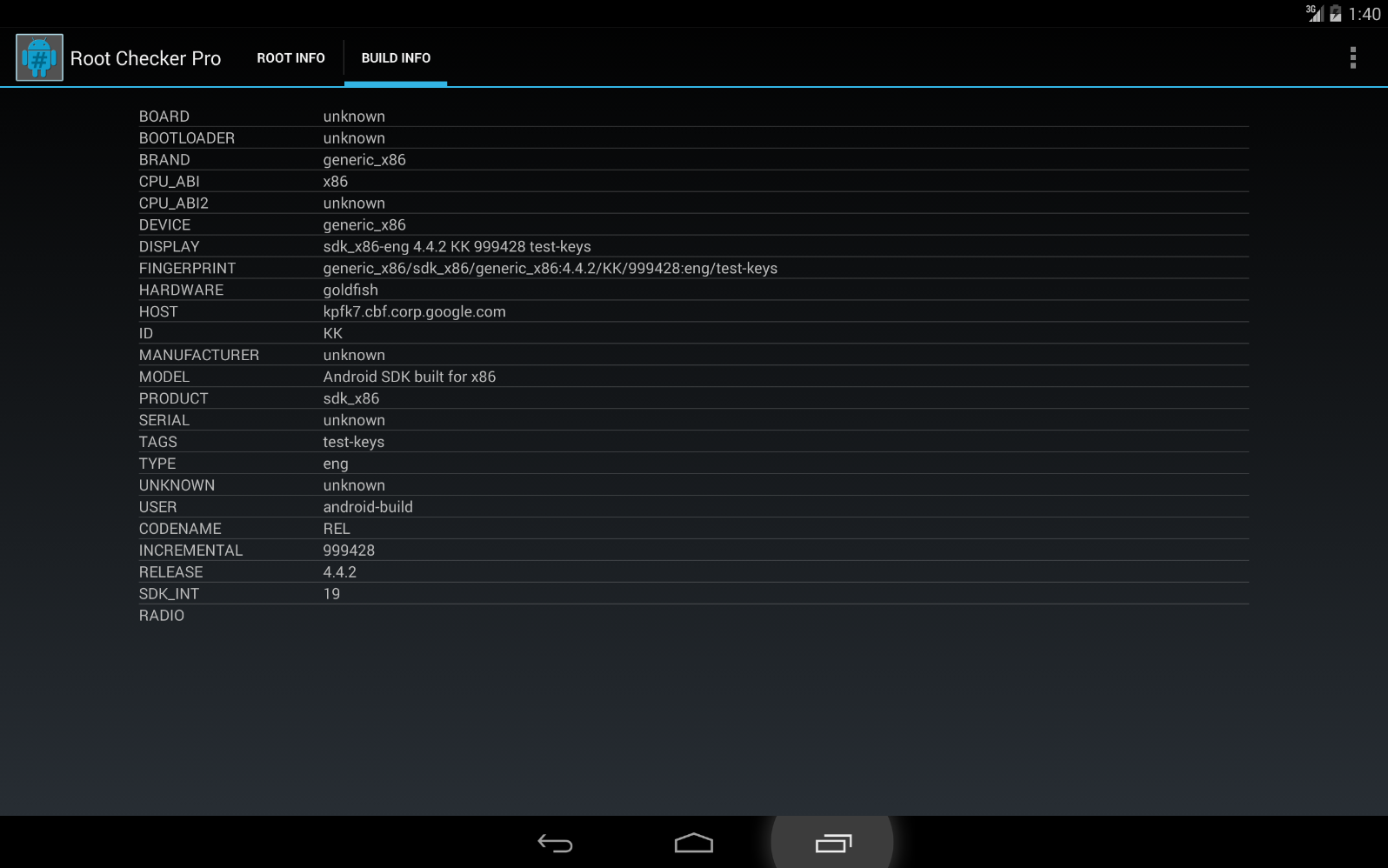The width and height of the screenshot is (1388, 868).
Task: Tap the TAGS value test-keys
Action: pyautogui.click(x=354, y=443)
